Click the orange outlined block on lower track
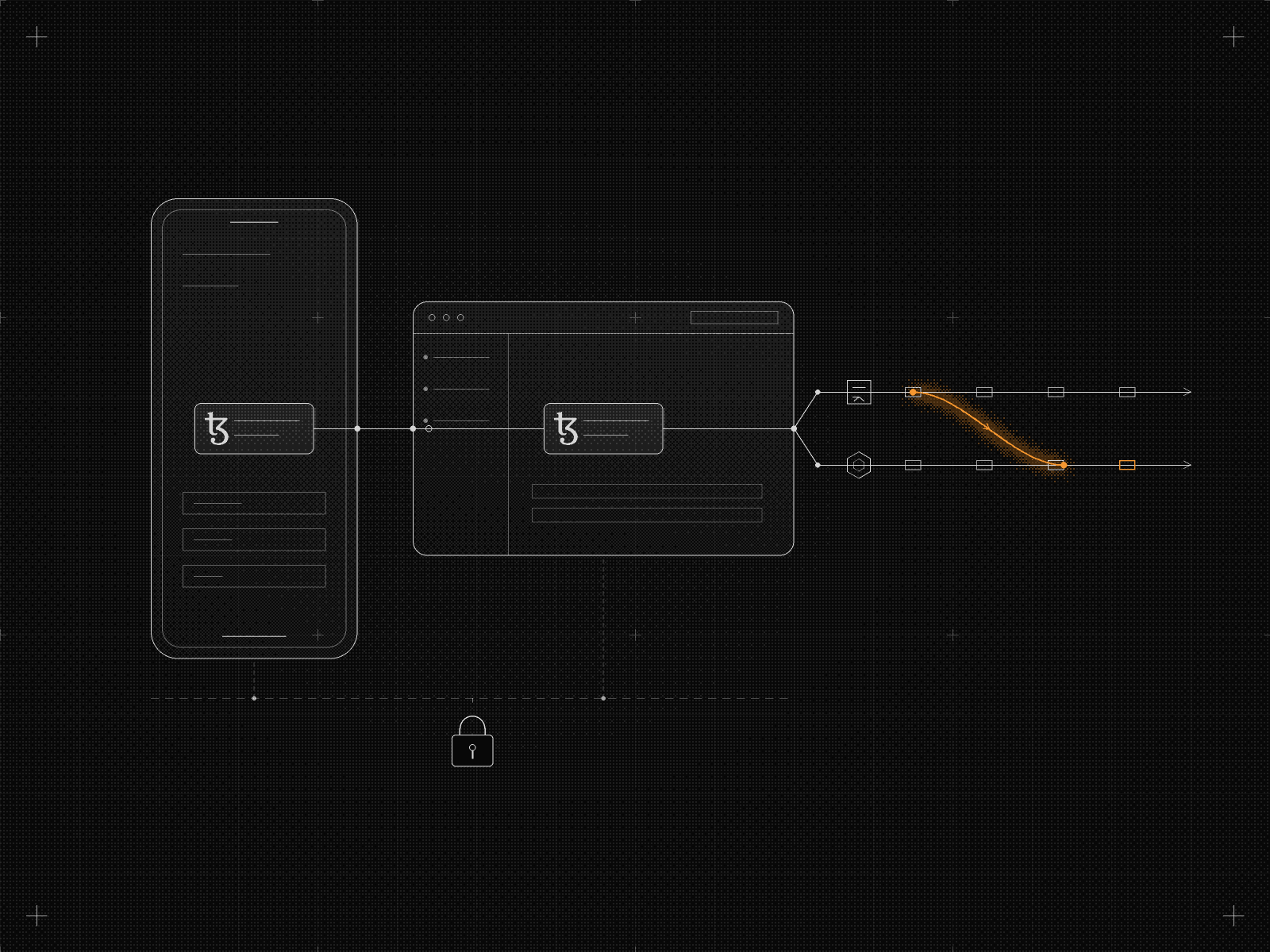1270x952 pixels. 1127,465
